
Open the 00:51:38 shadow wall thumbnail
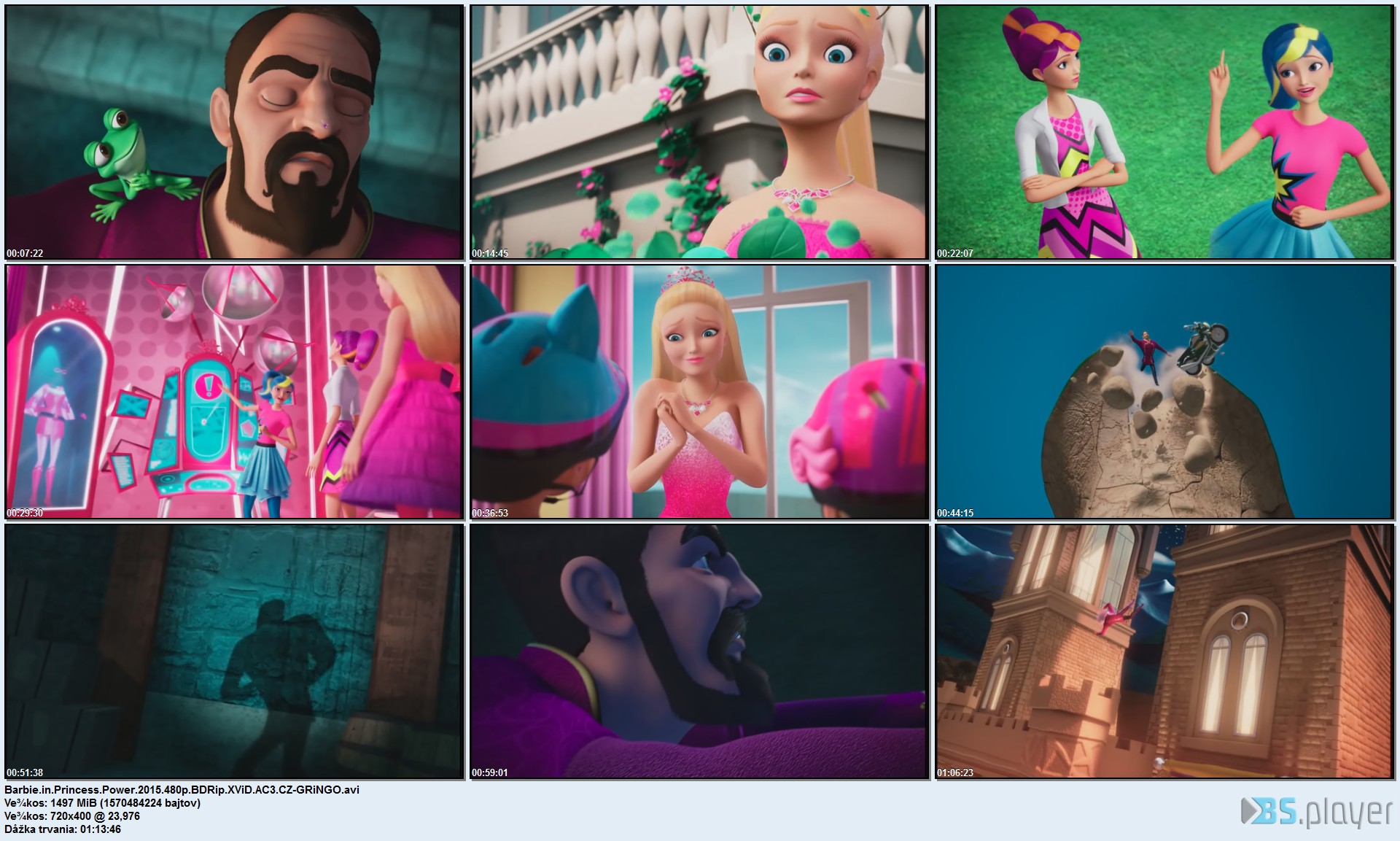tap(234, 651)
